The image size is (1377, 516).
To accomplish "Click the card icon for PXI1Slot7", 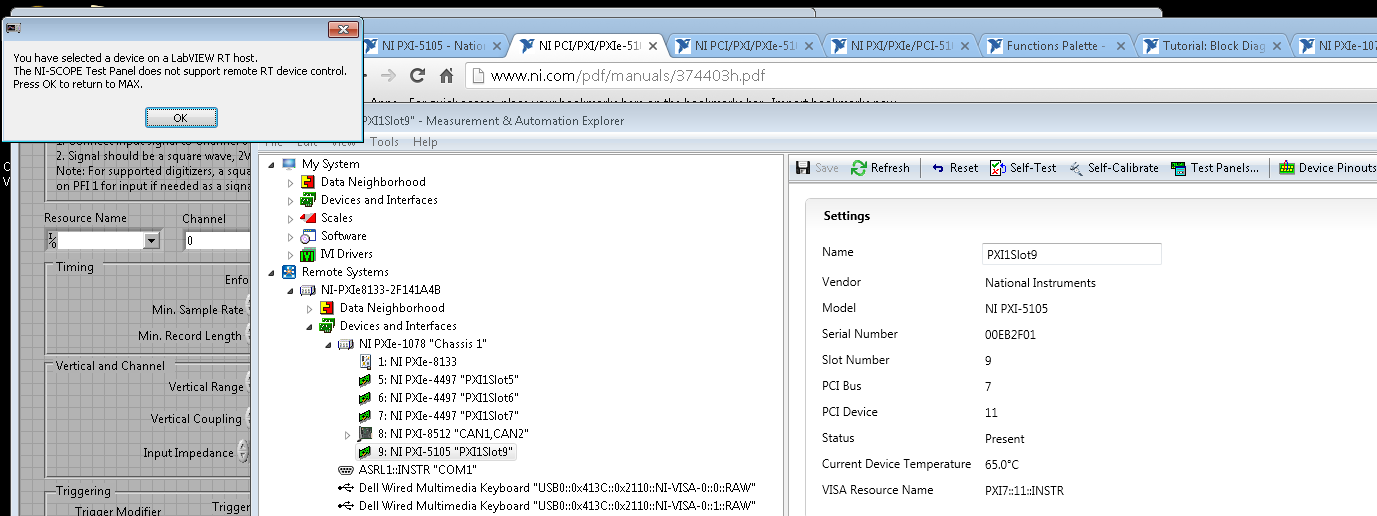I will tap(366, 416).
